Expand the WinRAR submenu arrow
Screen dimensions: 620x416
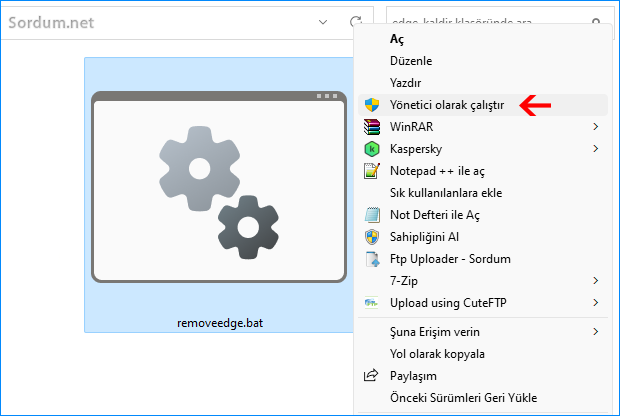tap(596, 127)
